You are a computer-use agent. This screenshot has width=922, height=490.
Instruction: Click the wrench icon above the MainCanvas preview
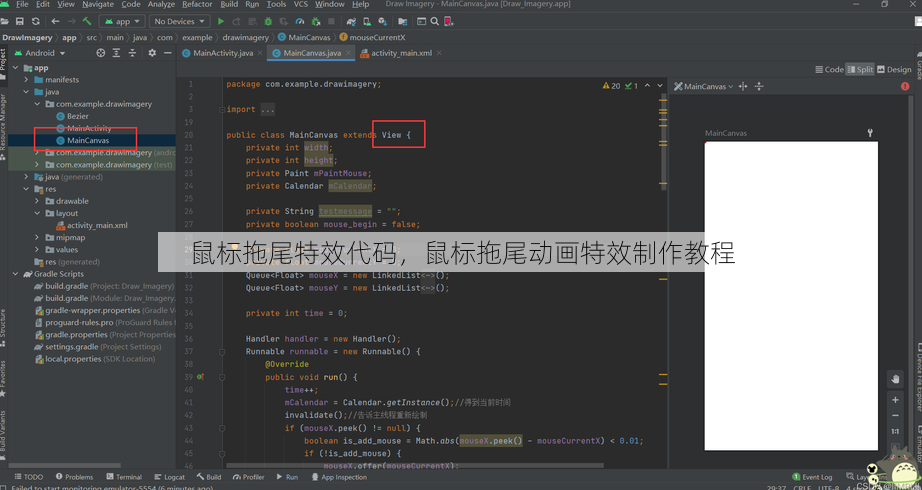click(x=870, y=133)
